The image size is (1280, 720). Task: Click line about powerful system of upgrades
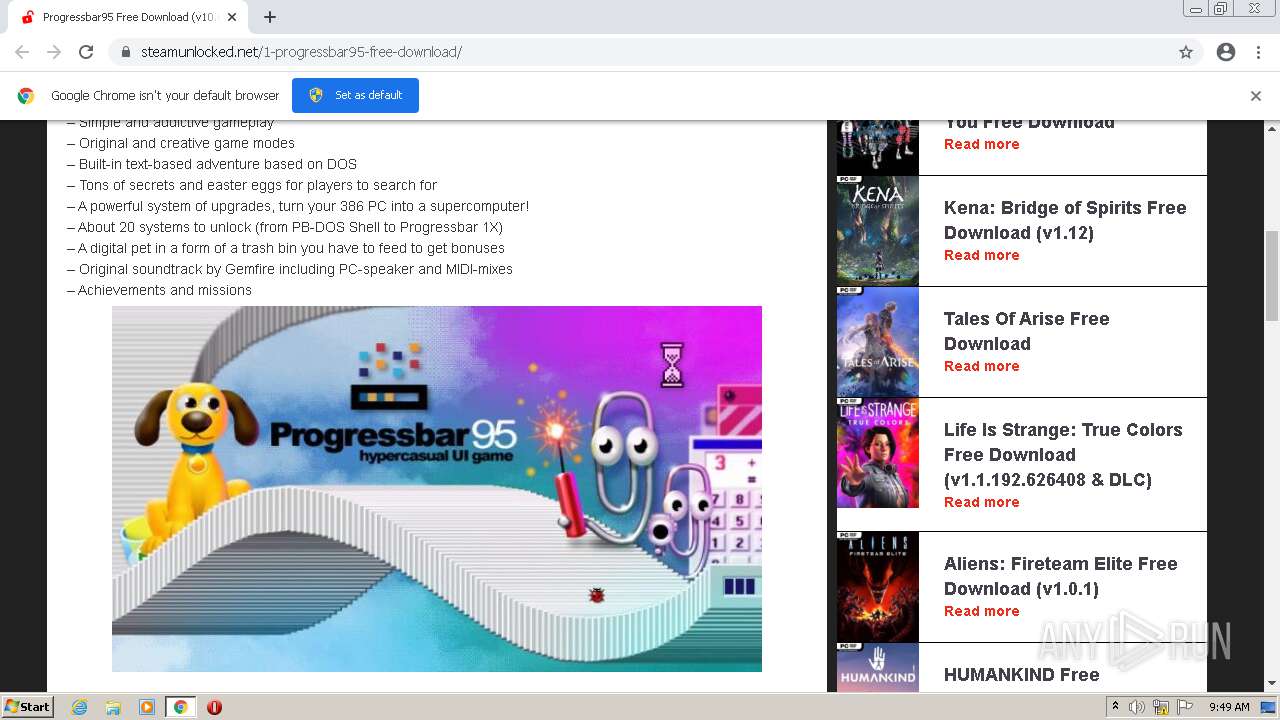(x=298, y=206)
